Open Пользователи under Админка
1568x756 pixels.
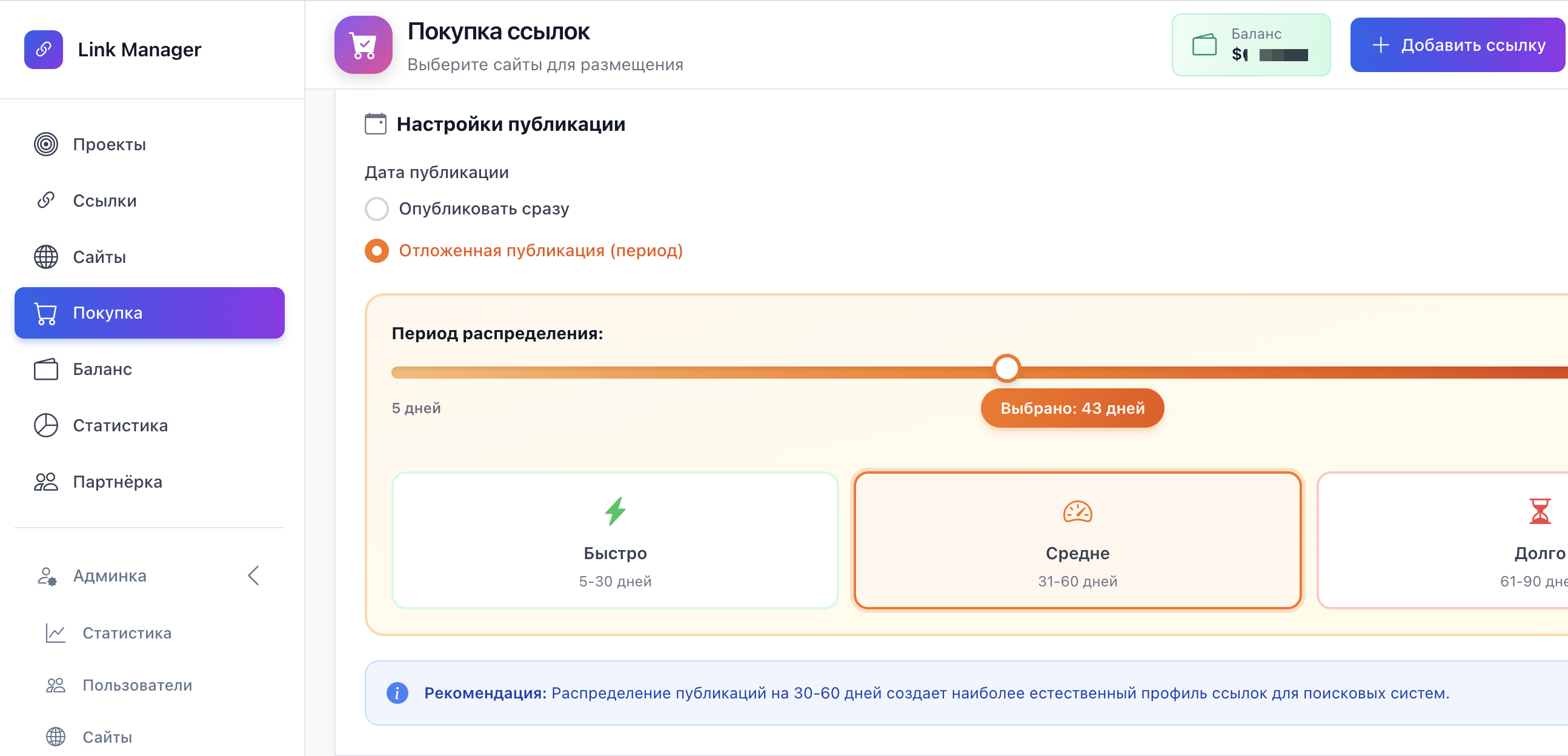(x=136, y=685)
